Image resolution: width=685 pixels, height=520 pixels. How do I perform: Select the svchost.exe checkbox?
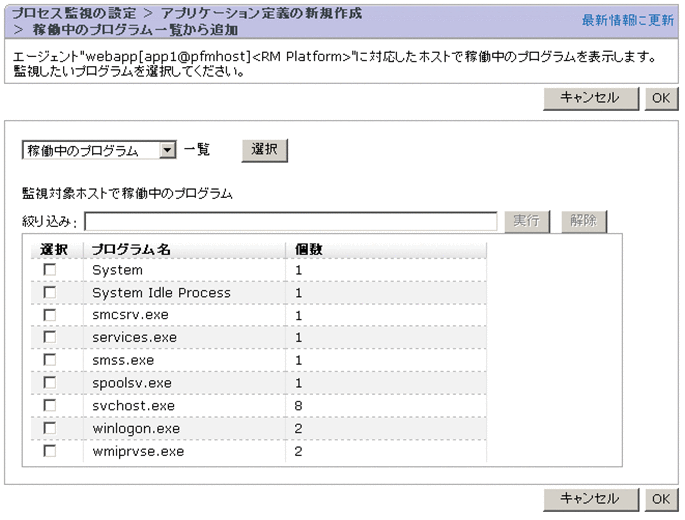point(50,406)
